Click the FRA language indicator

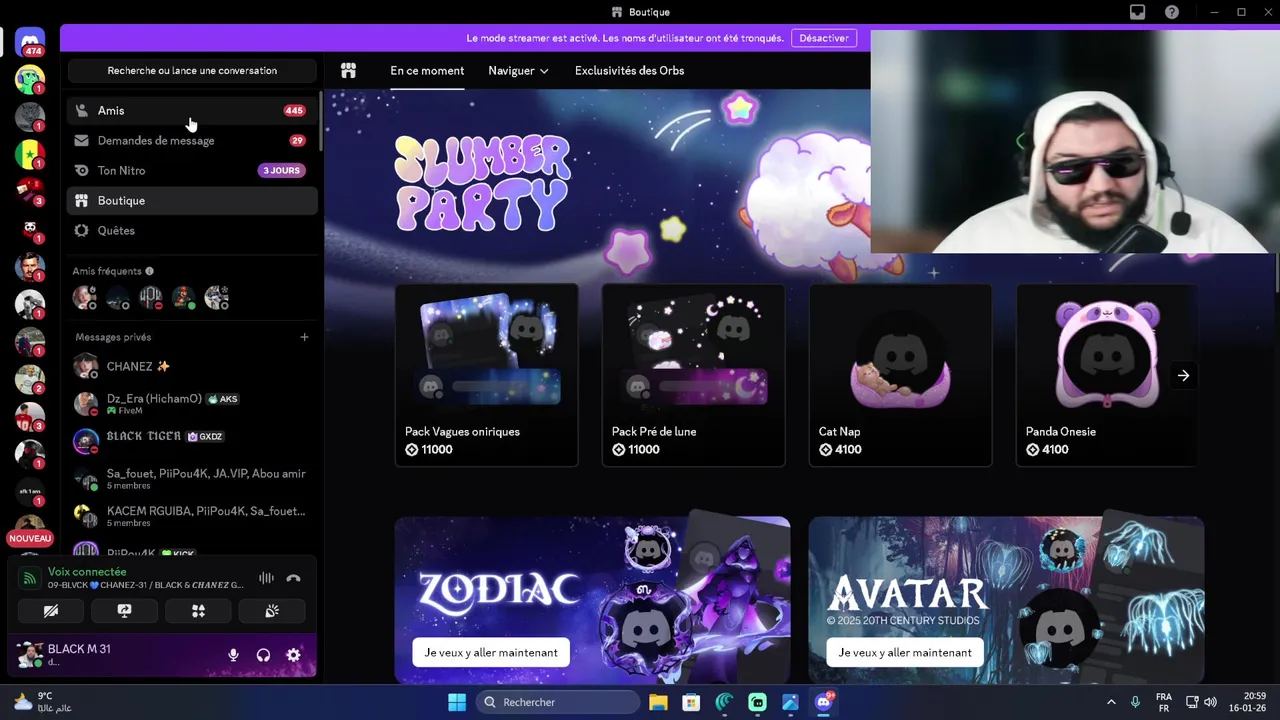point(1164,702)
